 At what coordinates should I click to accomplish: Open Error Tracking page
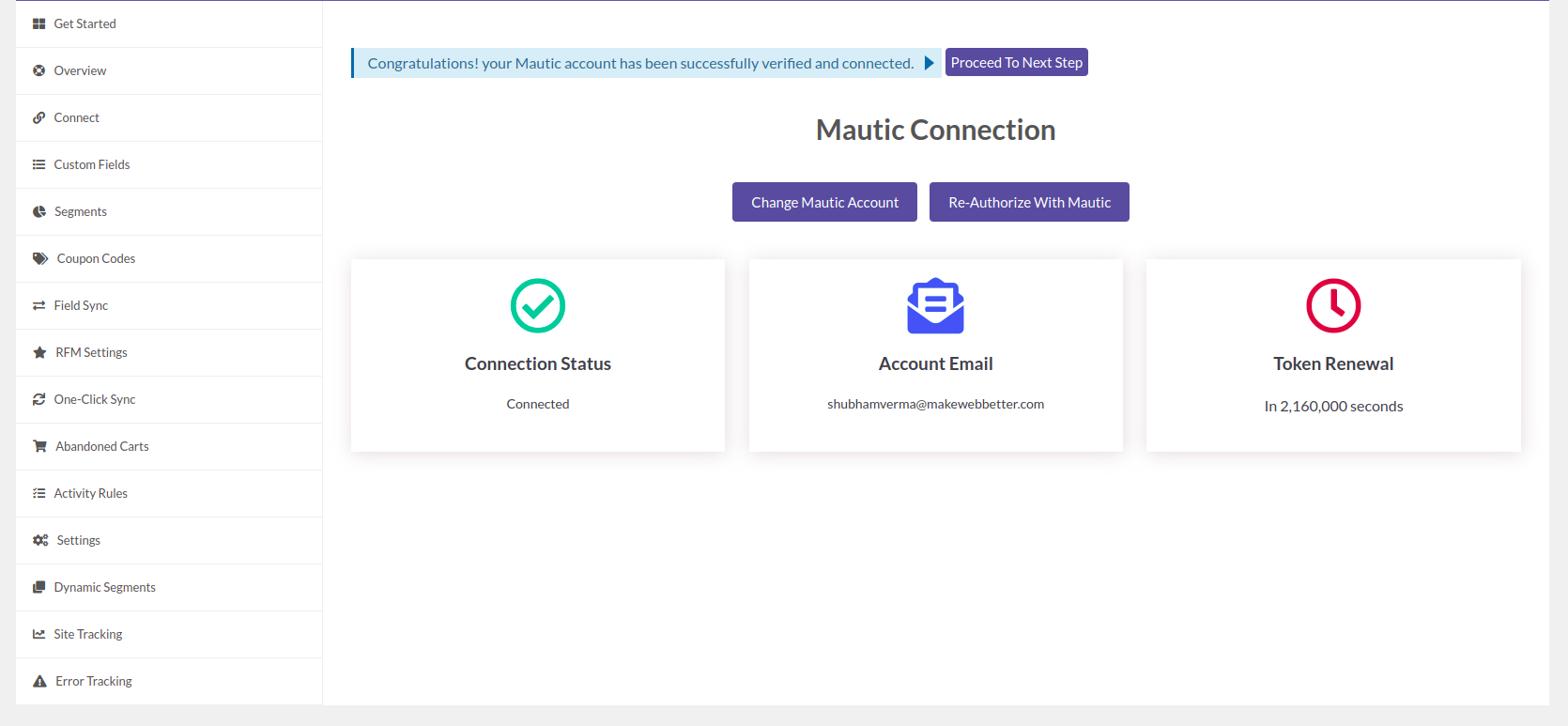[x=169, y=681]
